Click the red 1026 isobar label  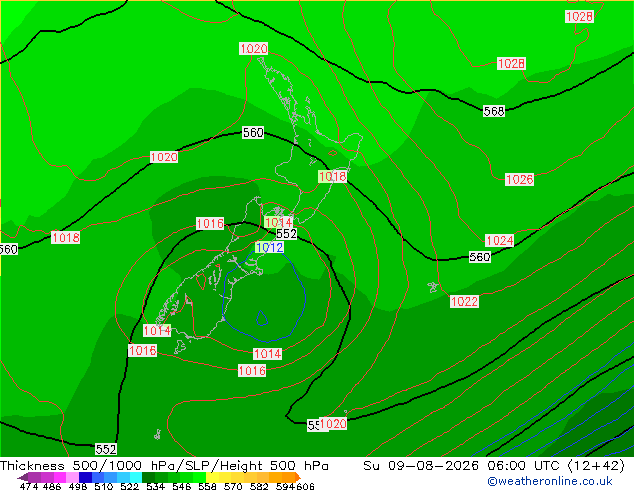(x=520, y=180)
